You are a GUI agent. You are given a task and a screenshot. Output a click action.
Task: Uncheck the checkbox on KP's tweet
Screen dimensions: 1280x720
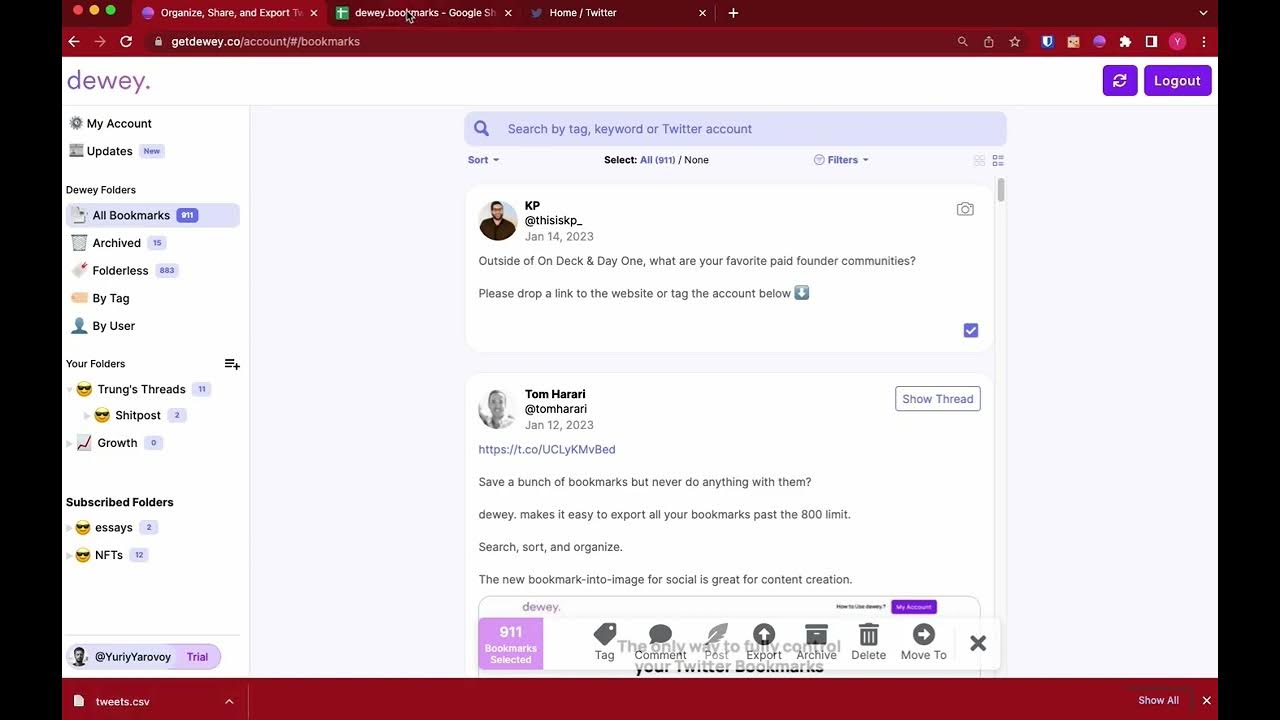(971, 330)
